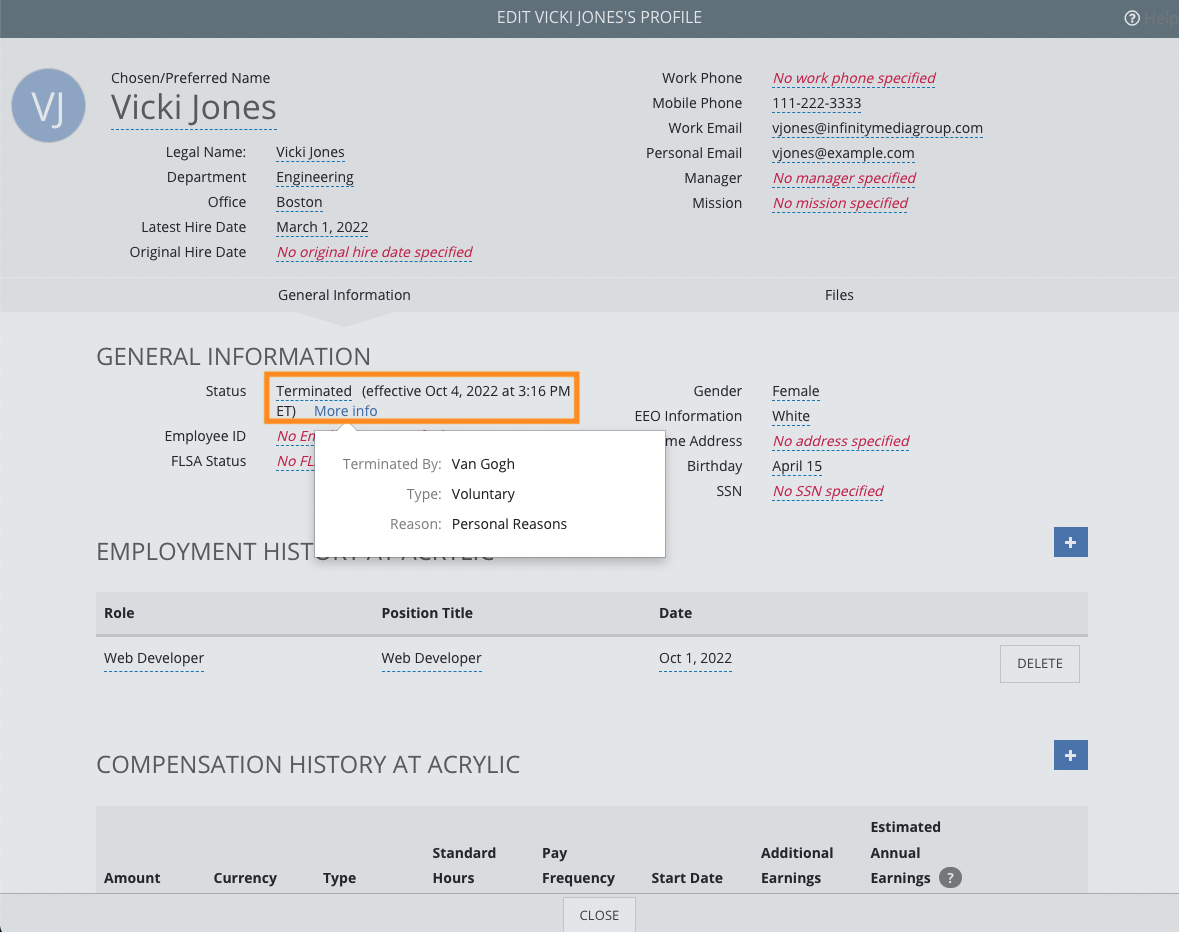Click No address specified
The width and height of the screenshot is (1179, 932).
point(841,441)
